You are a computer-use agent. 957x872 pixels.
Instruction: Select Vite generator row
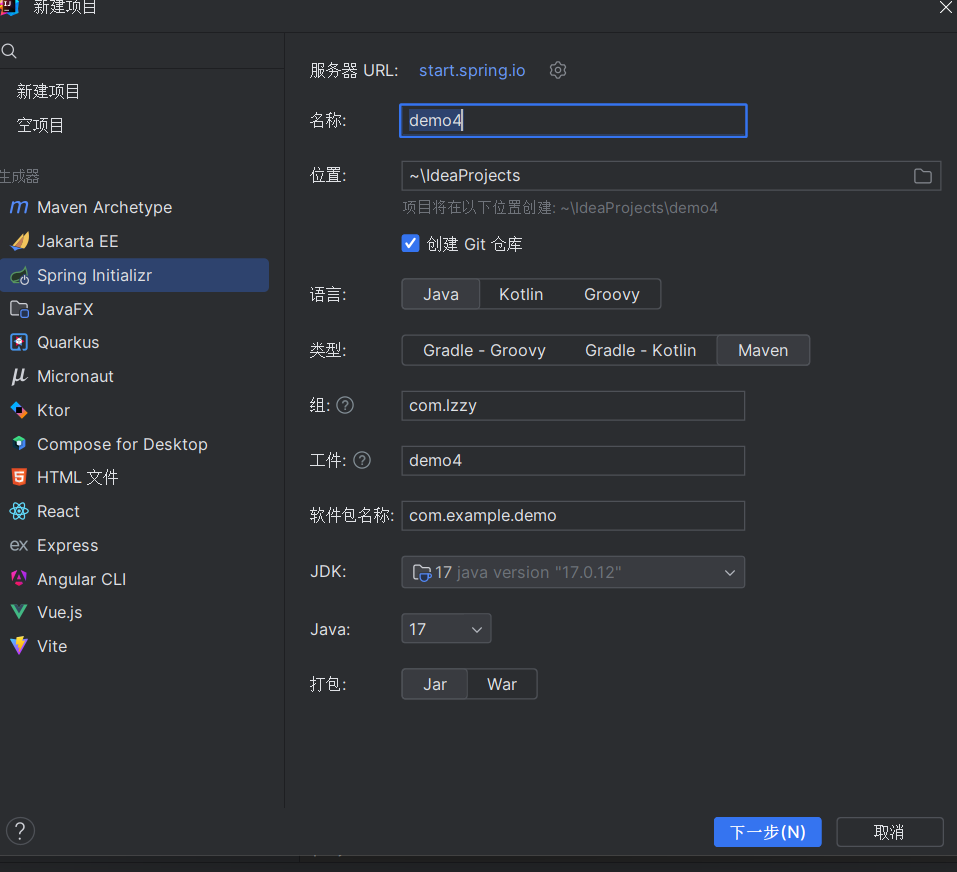coord(134,646)
